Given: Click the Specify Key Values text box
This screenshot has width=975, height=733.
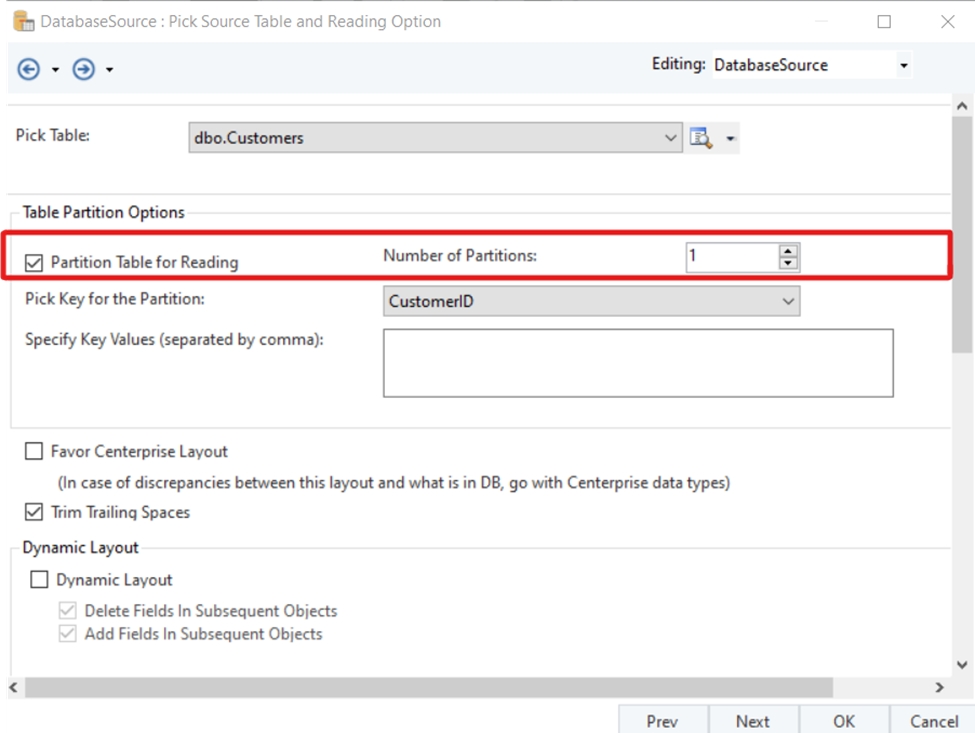Looking at the screenshot, I should tap(637, 363).
